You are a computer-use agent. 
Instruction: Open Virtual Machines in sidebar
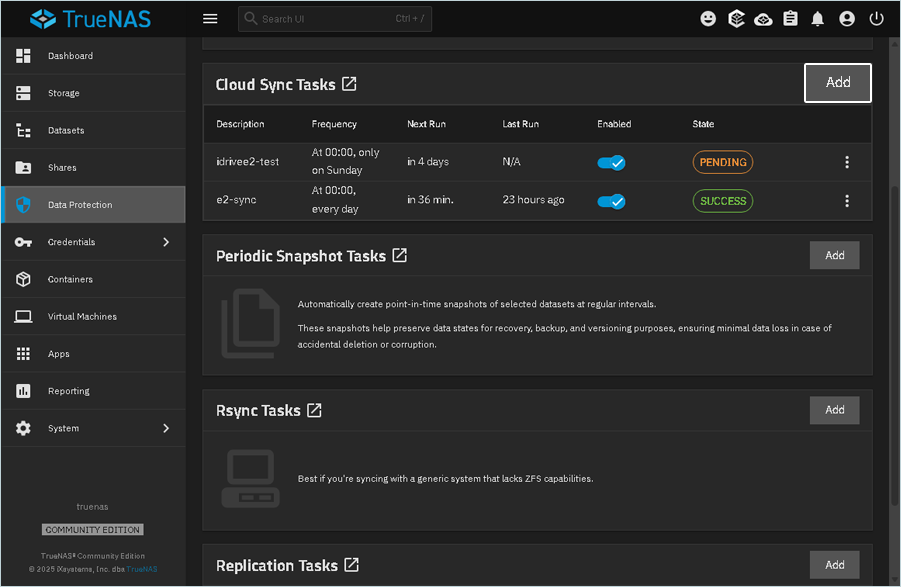coord(82,316)
